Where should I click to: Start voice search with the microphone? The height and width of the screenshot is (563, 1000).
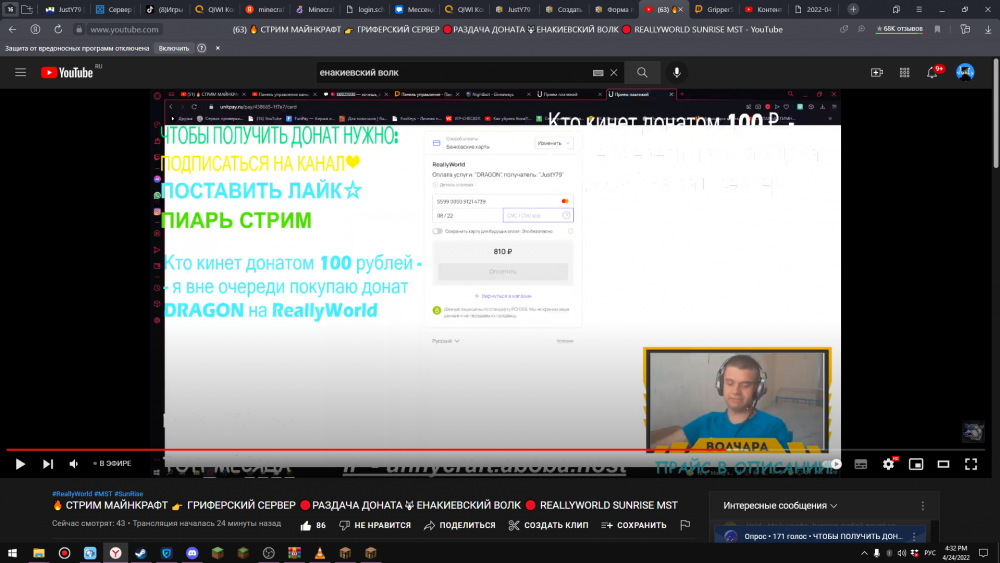[677, 73]
